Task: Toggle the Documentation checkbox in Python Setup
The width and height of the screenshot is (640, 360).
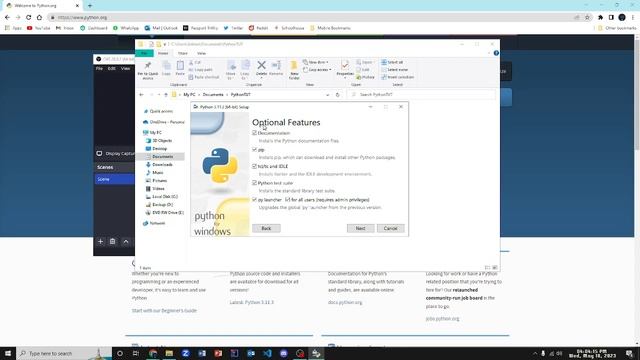Action: 255,133
